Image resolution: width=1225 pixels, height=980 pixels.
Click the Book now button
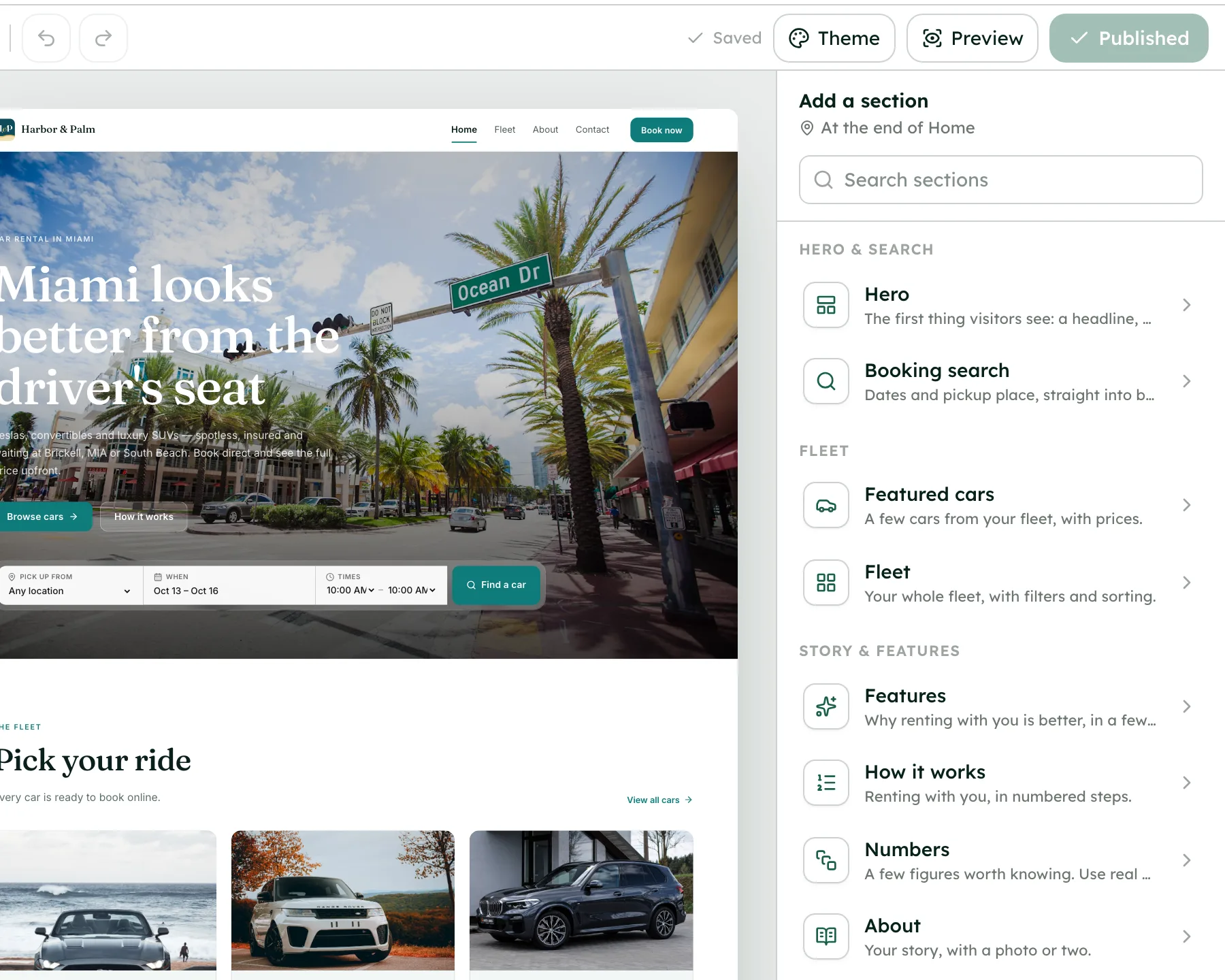pos(661,130)
